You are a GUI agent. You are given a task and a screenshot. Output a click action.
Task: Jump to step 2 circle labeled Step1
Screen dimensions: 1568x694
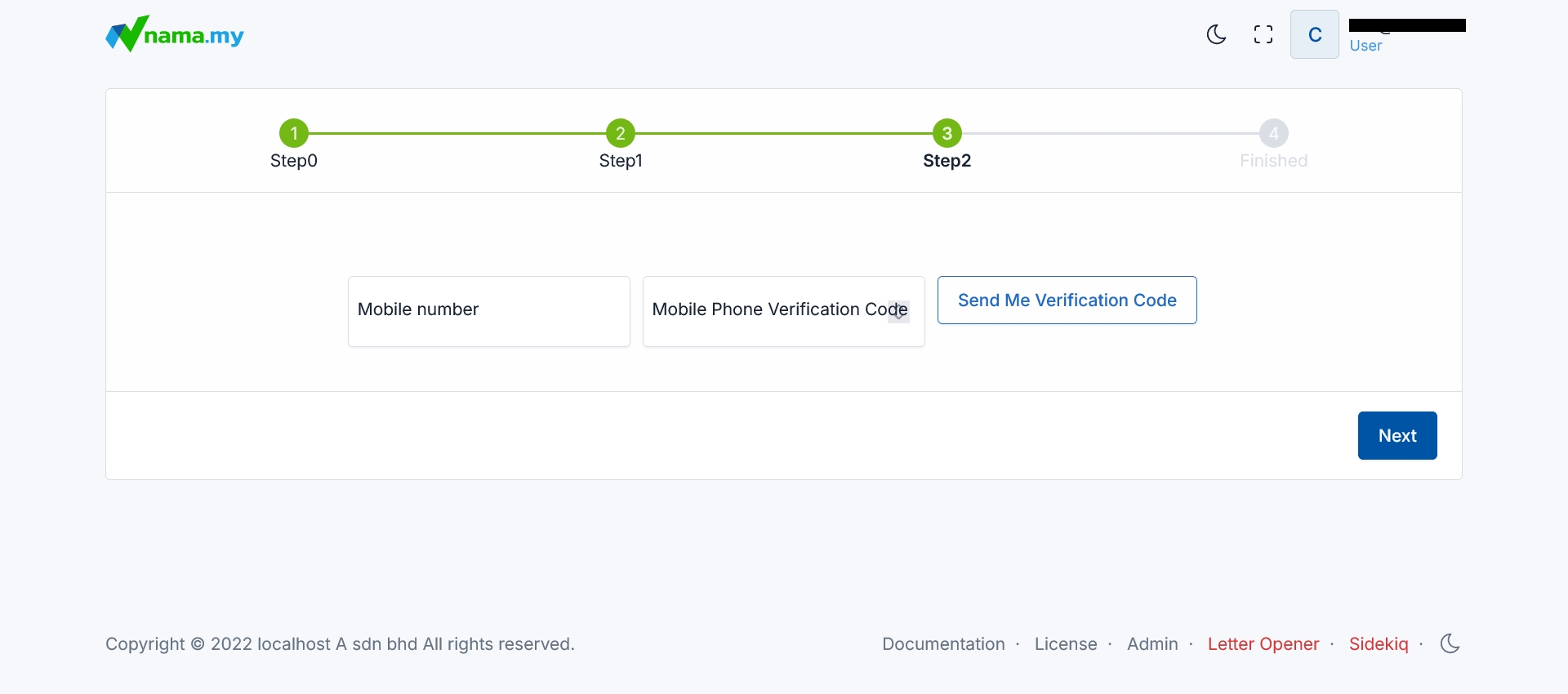coord(621,133)
